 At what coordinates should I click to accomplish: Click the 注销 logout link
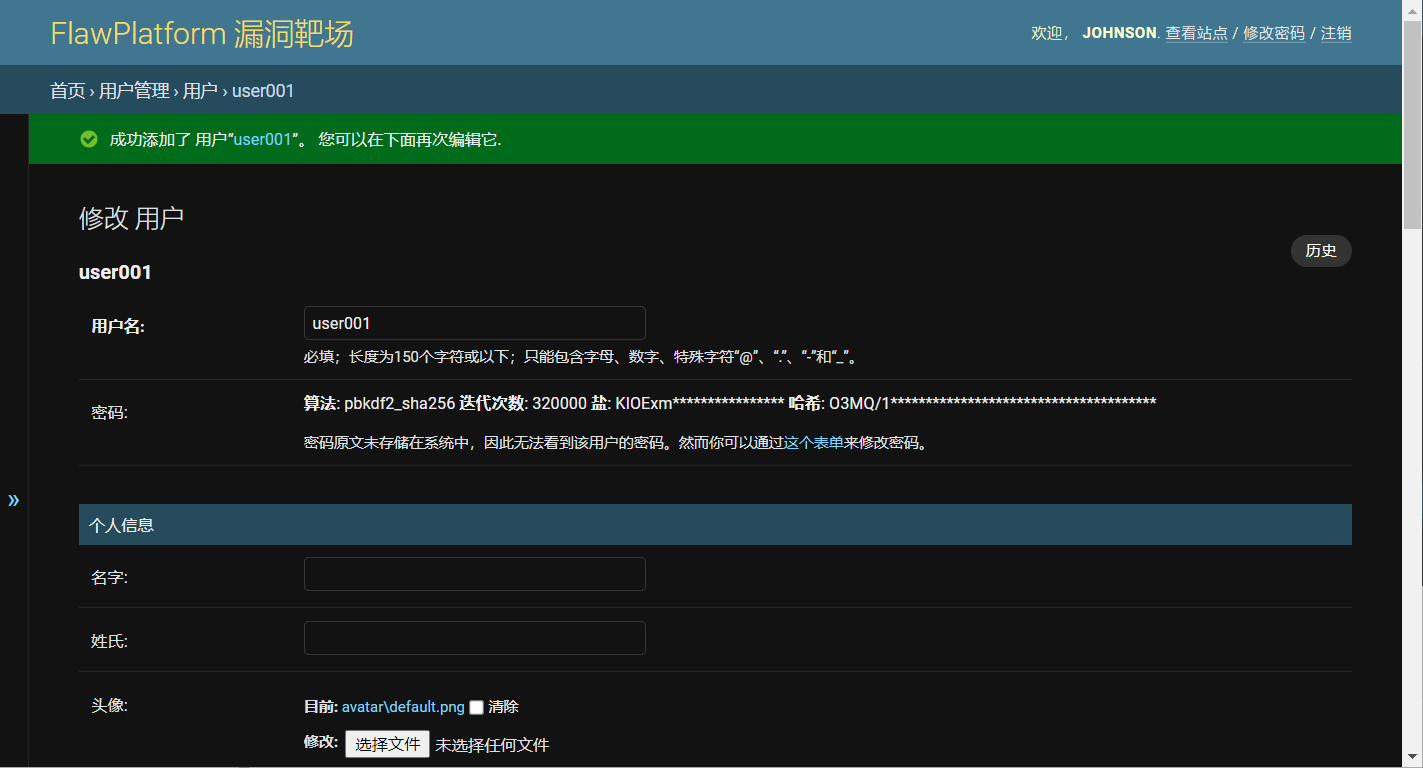click(x=1336, y=33)
